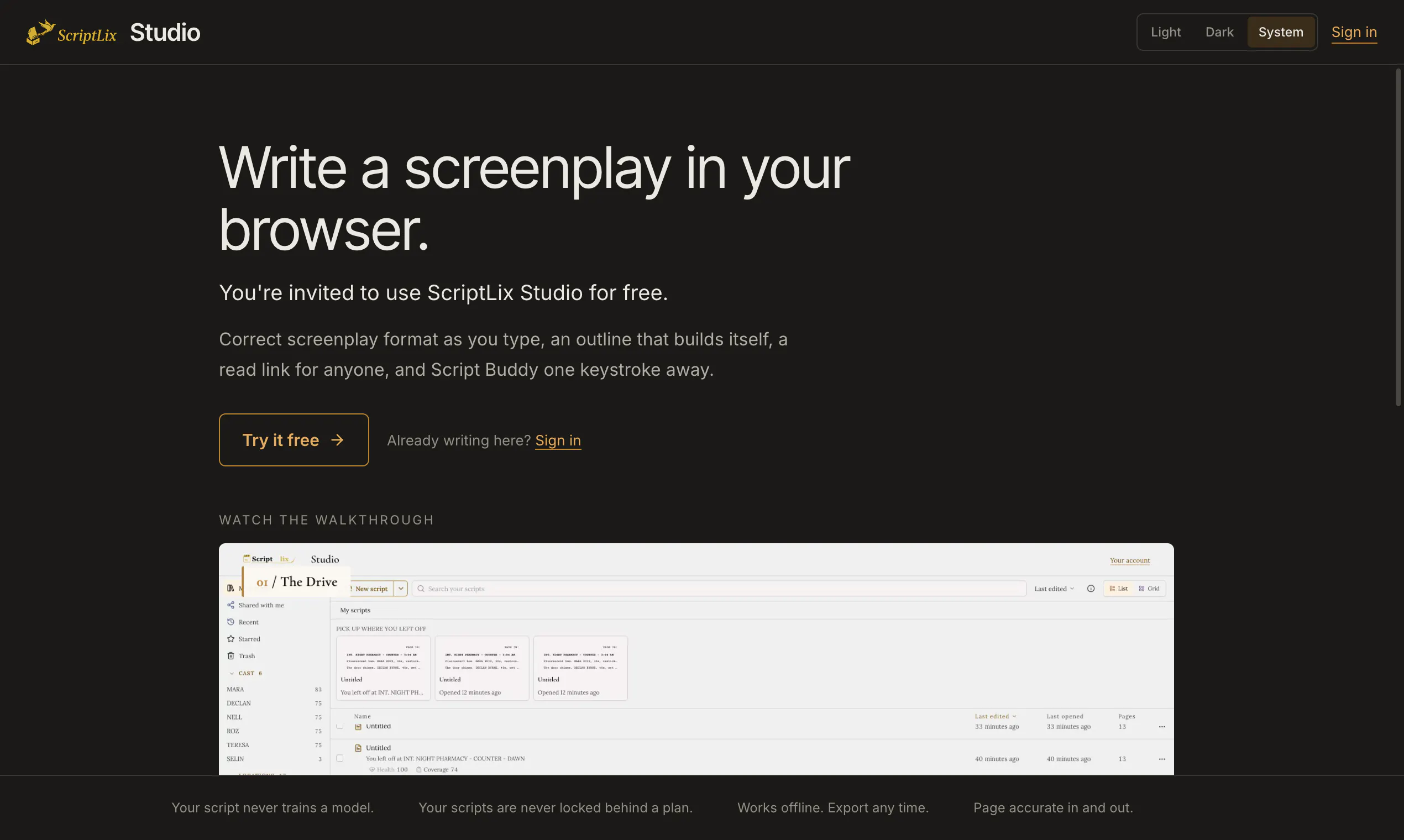This screenshot has height=840, width=1404.
Task: Click the Last opened column header
Action: click(x=1064, y=717)
